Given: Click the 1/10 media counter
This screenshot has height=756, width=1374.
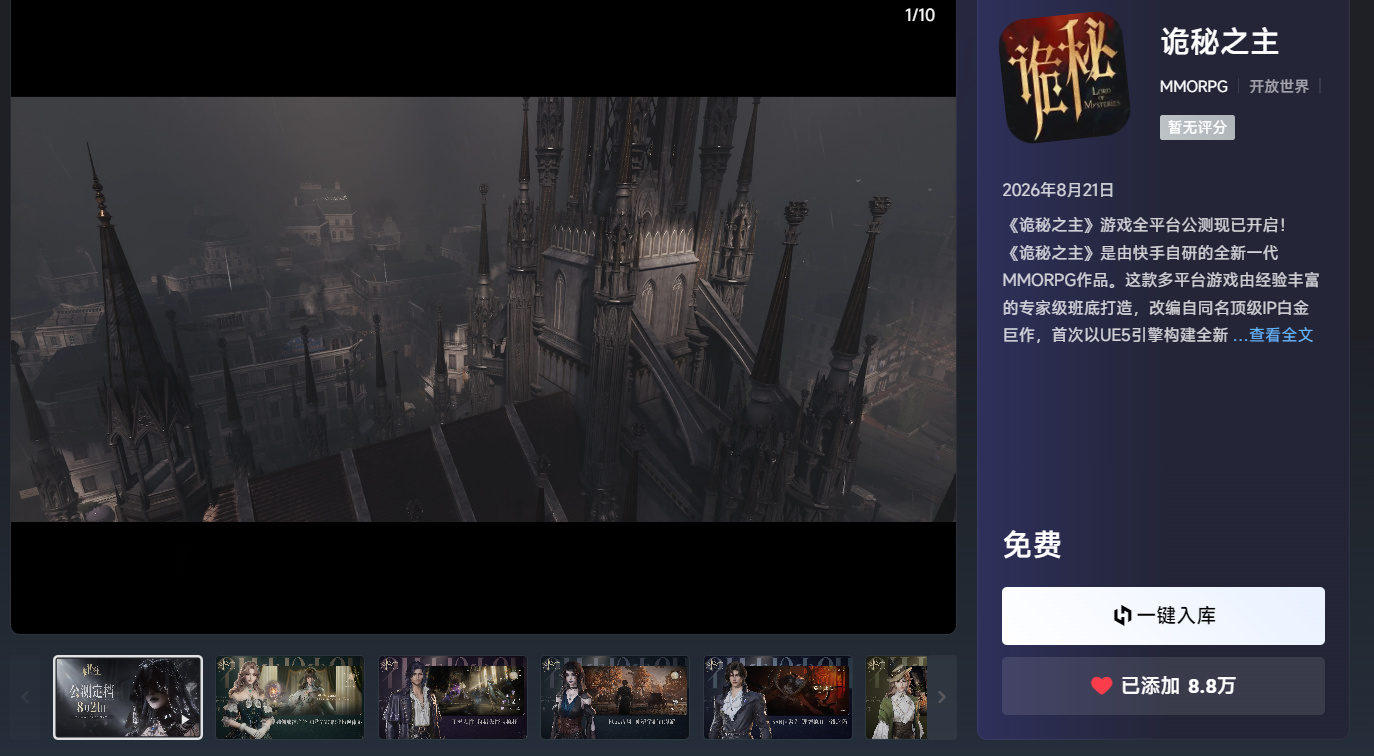Looking at the screenshot, I should 920,15.
